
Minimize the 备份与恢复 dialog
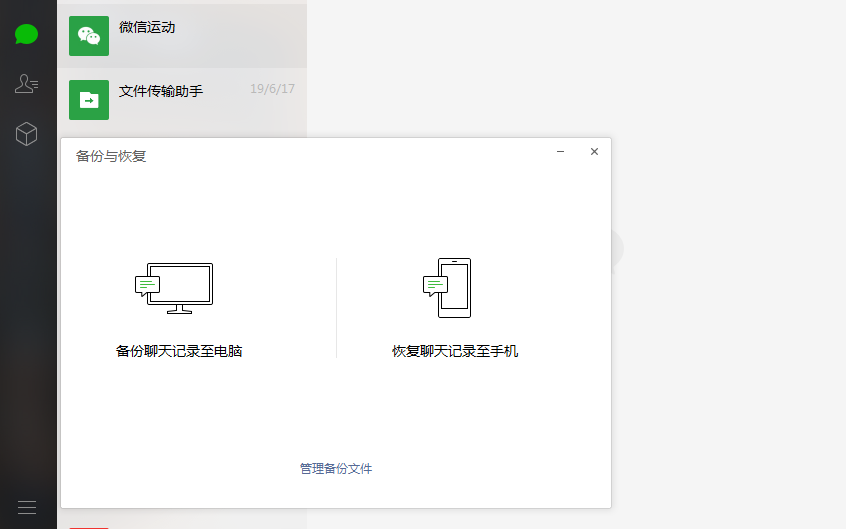561,152
